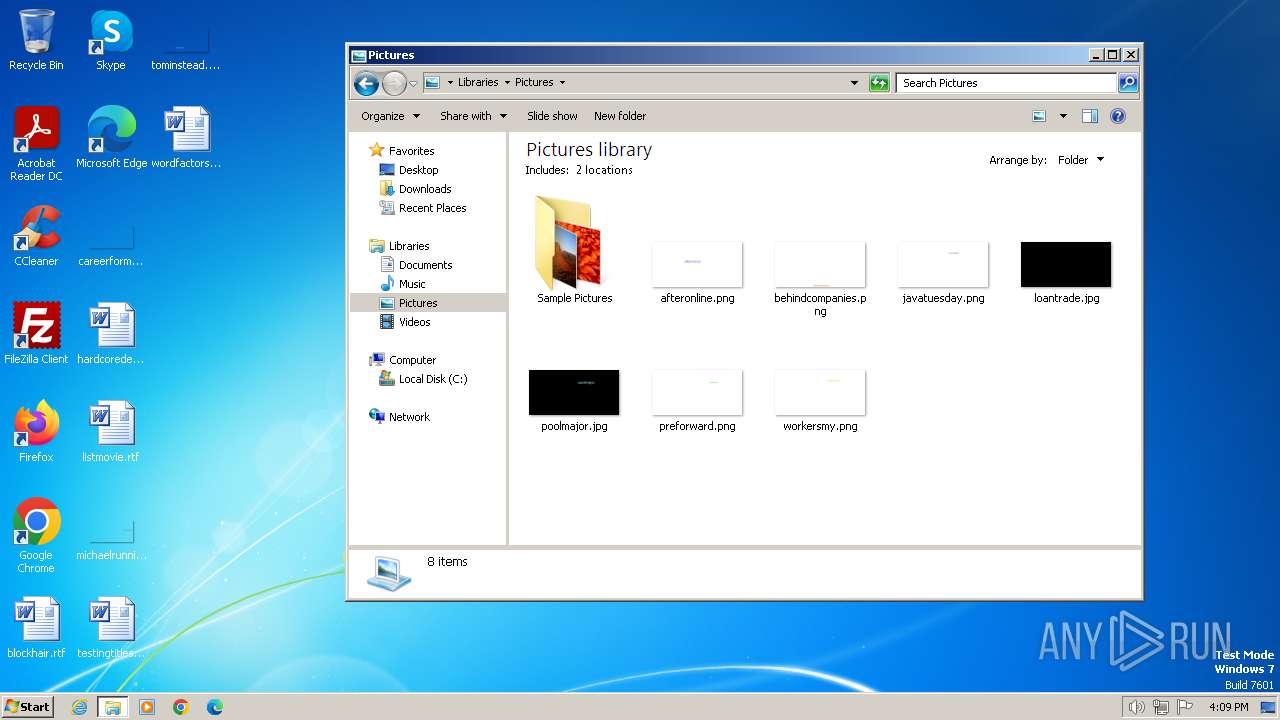Click the volume speaker tray icon
Image resolution: width=1280 pixels, height=720 pixels.
coord(1136,707)
